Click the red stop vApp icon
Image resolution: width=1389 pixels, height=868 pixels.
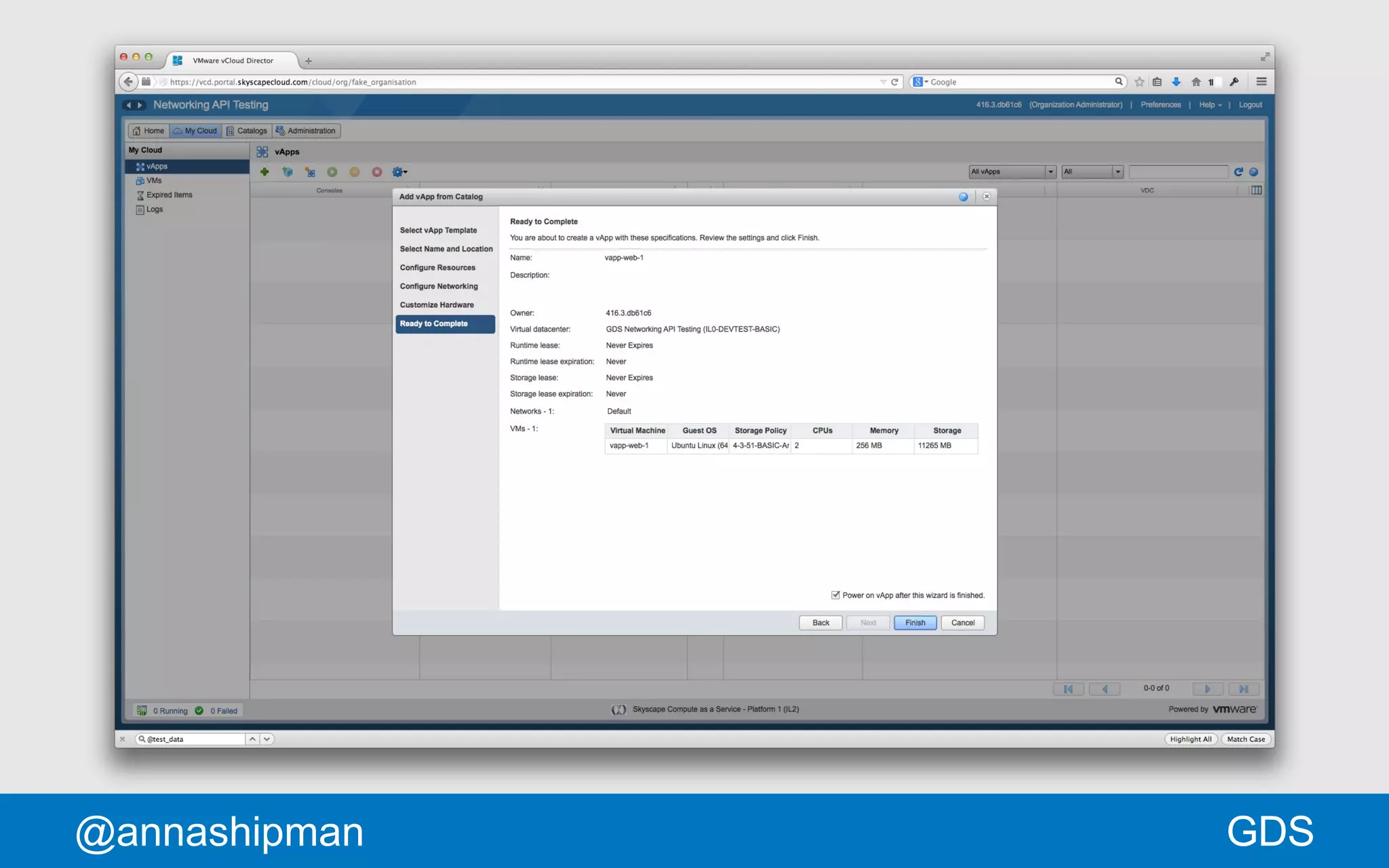pos(377,172)
